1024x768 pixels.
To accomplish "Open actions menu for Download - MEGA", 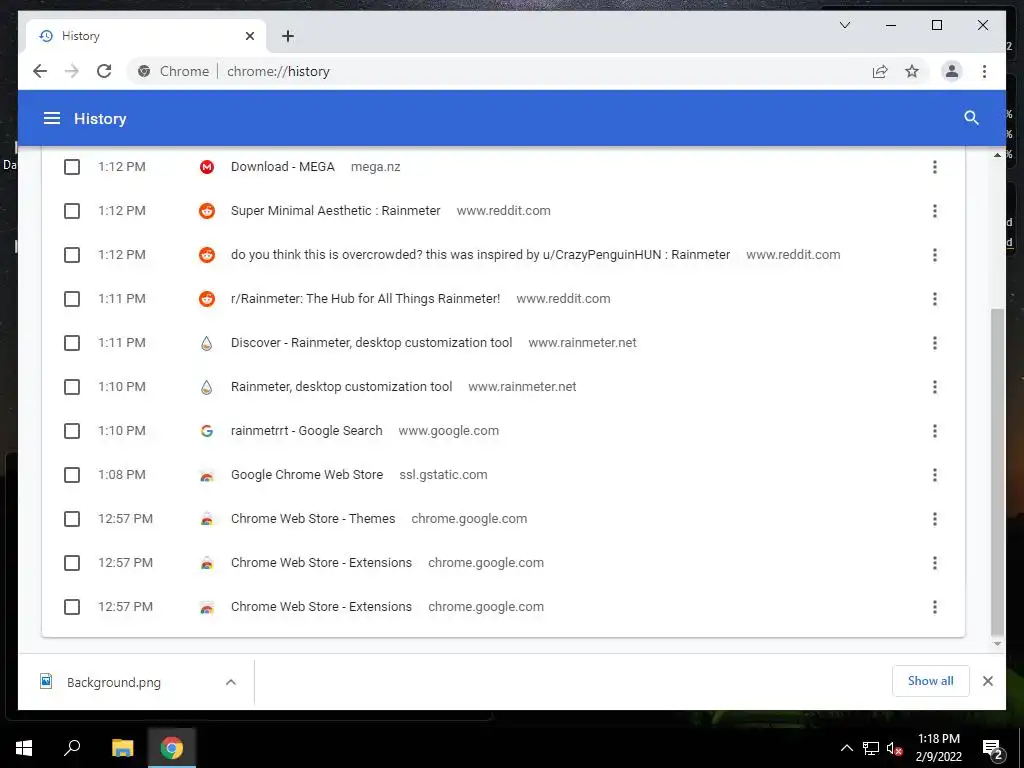I will pyautogui.click(x=935, y=167).
